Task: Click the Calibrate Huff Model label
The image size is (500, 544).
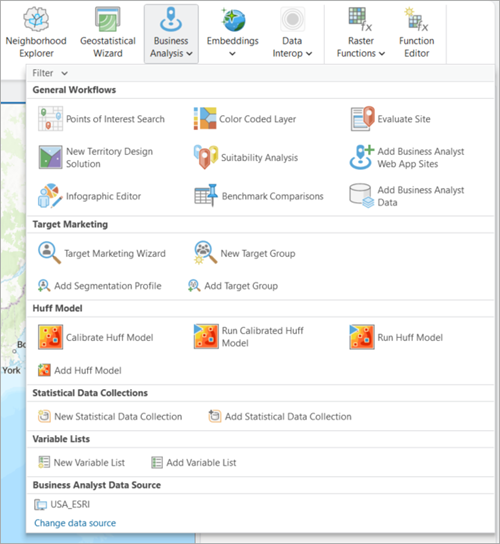Action: 109,337
